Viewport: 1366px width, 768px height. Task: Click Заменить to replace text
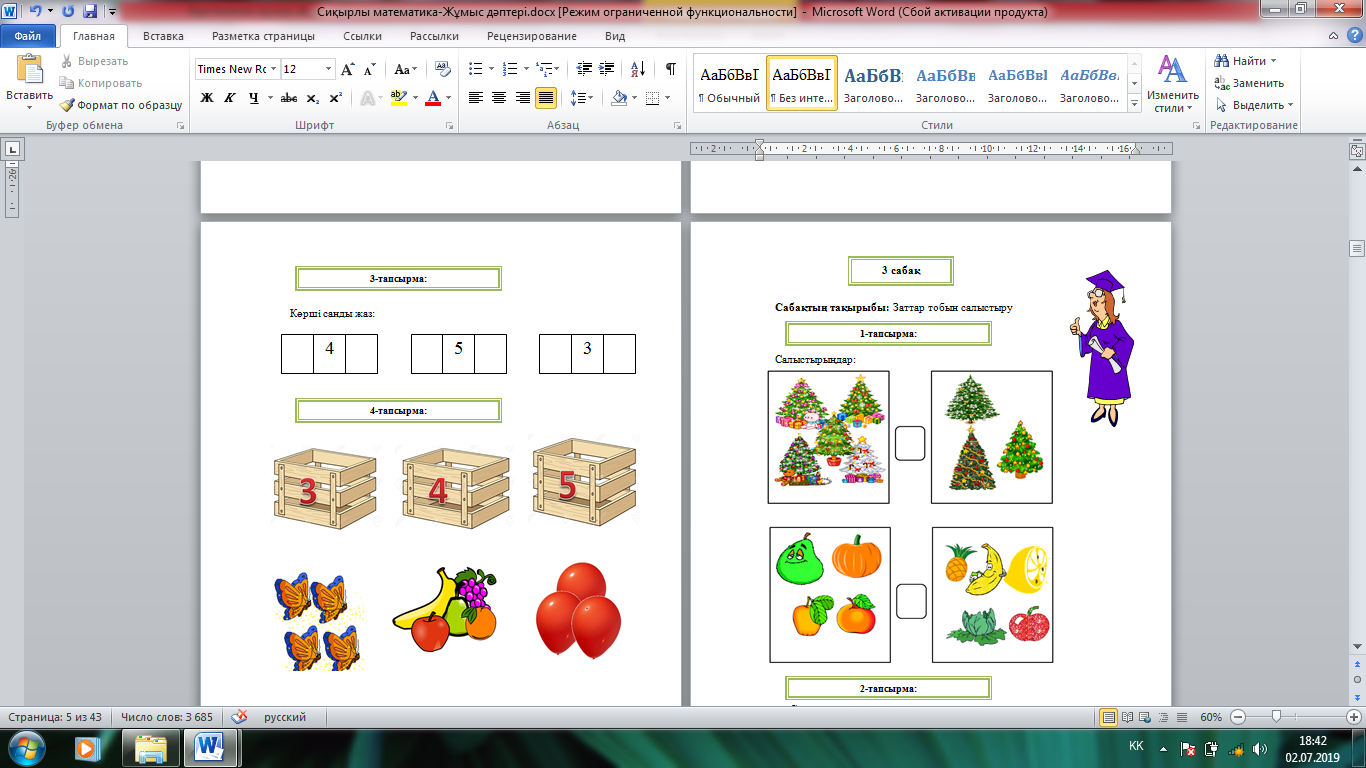1250,83
